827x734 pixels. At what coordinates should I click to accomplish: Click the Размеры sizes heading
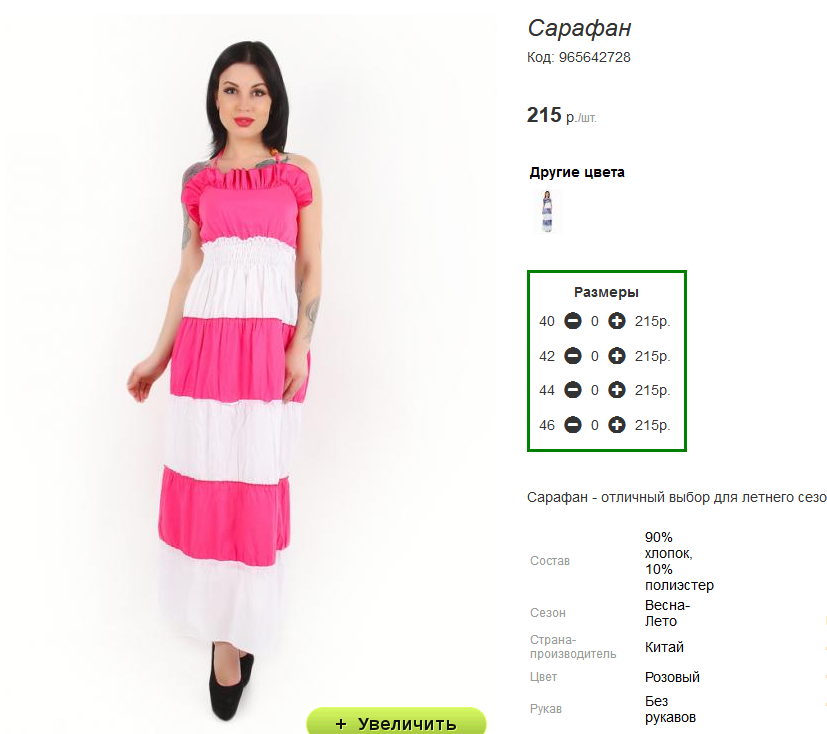coord(606,292)
